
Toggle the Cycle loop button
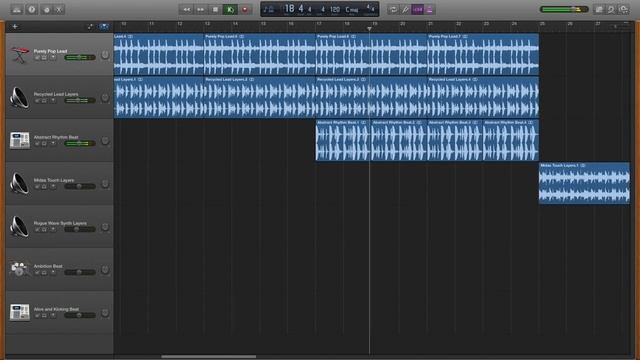click(x=393, y=9)
